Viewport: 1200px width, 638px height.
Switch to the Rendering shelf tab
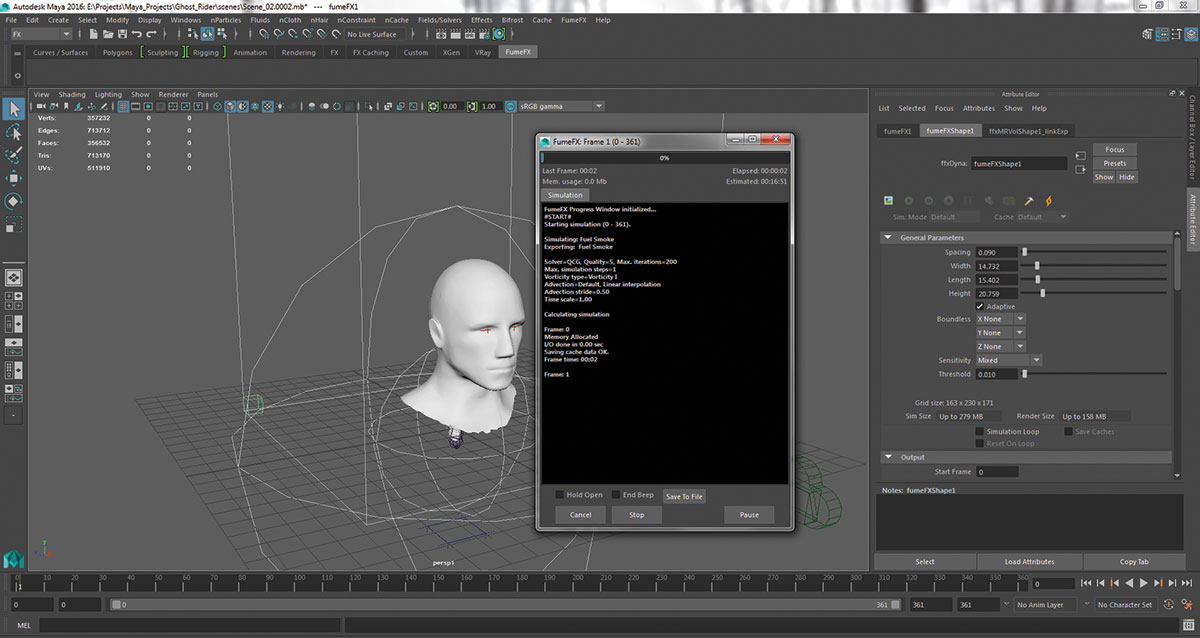298,52
